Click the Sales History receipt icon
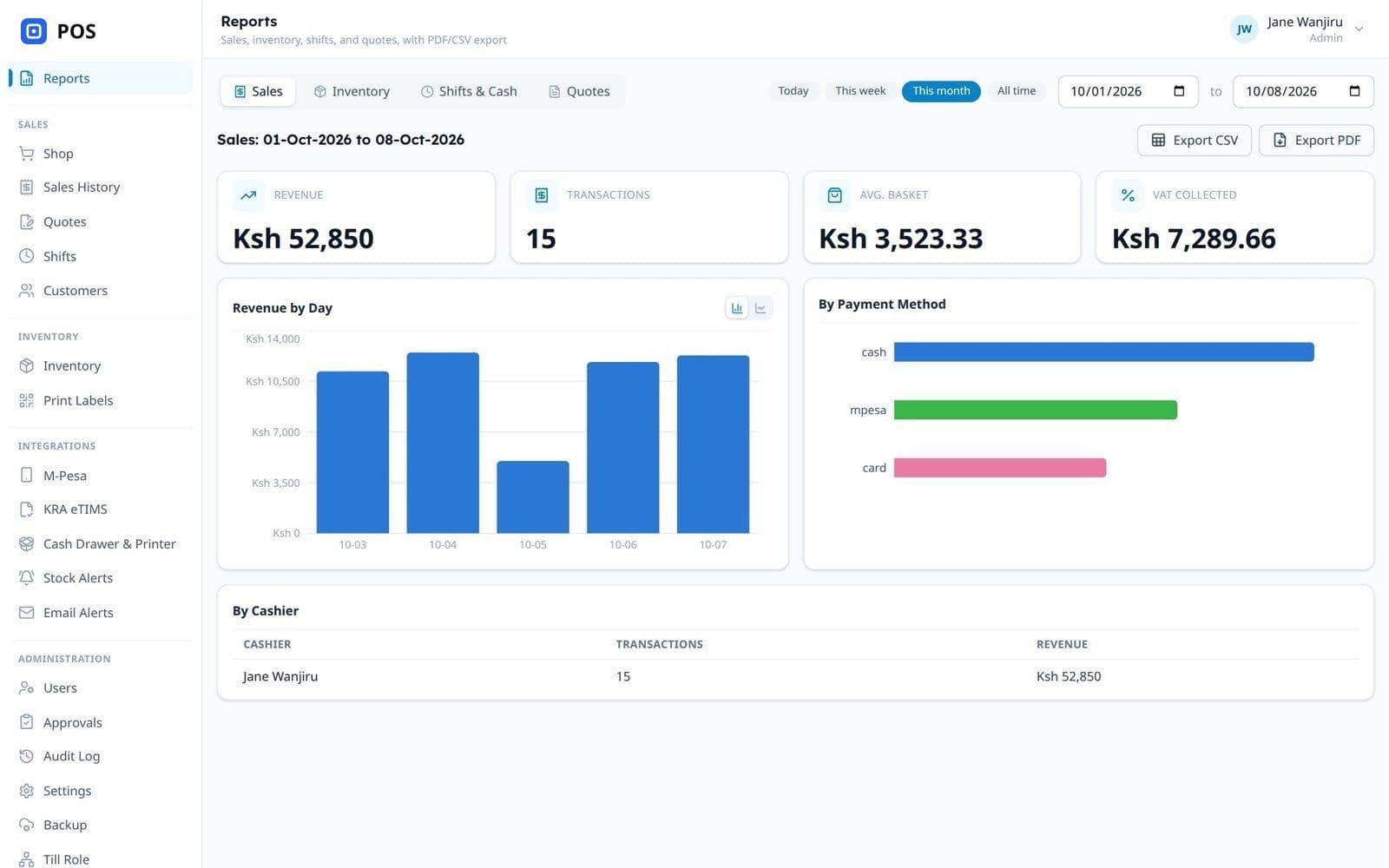Image resolution: width=1389 pixels, height=868 pixels. click(x=27, y=187)
